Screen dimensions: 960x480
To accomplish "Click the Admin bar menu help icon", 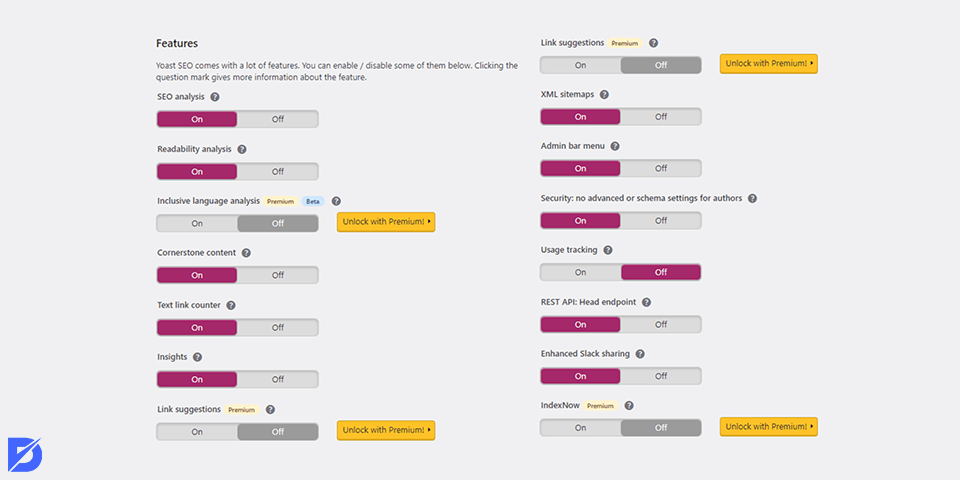I will [615, 146].
